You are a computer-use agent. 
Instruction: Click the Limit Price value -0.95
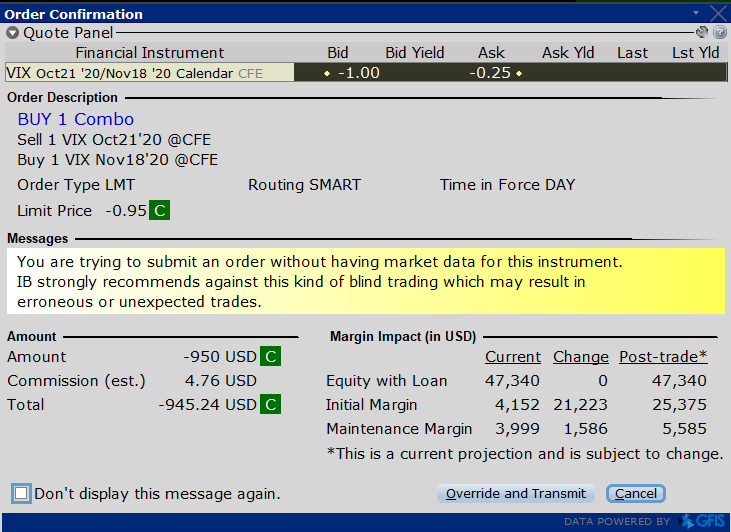coord(126,211)
